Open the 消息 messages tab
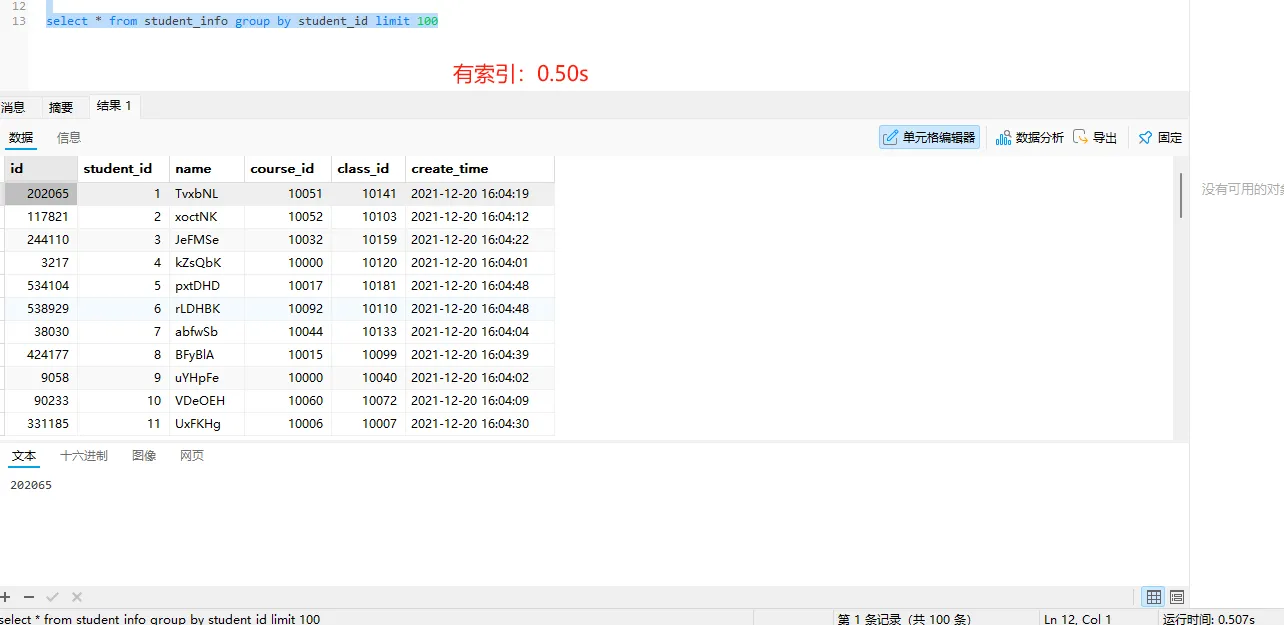The height and width of the screenshot is (625, 1284). (x=13, y=107)
